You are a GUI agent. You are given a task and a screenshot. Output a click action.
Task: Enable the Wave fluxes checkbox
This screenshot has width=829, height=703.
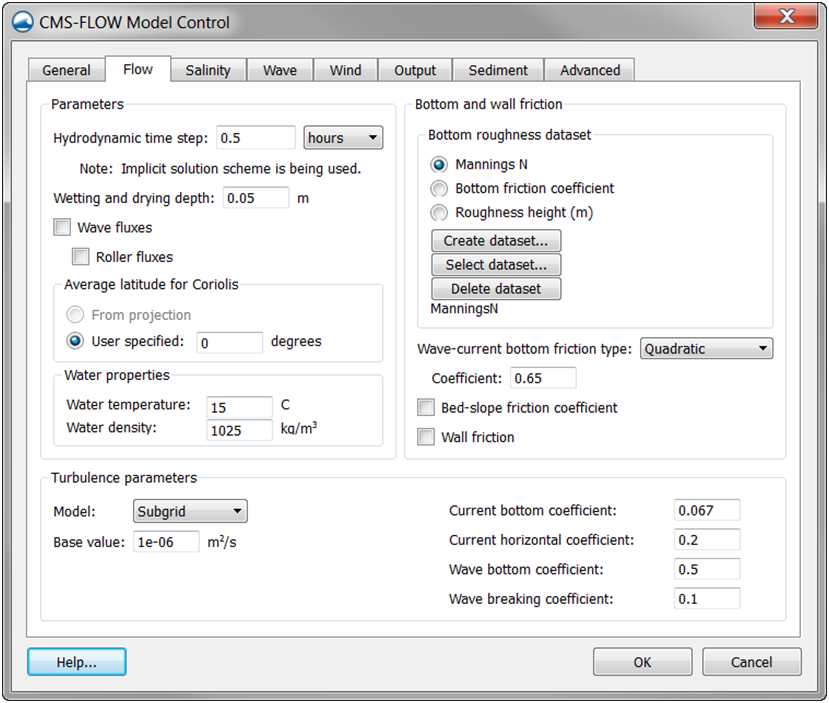tap(62, 227)
